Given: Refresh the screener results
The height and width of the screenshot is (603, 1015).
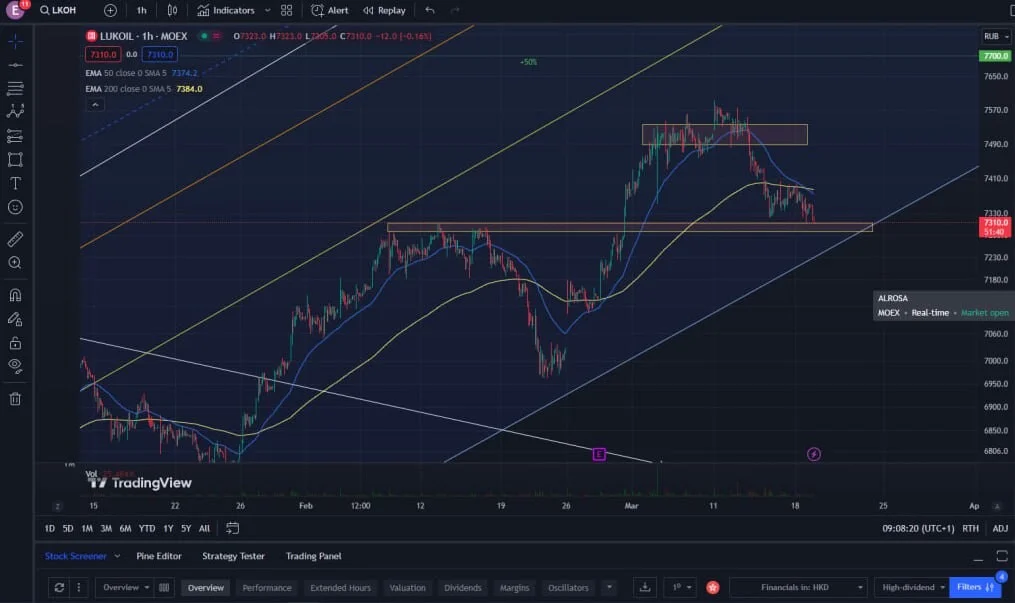Looking at the screenshot, I should (x=59, y=587).
